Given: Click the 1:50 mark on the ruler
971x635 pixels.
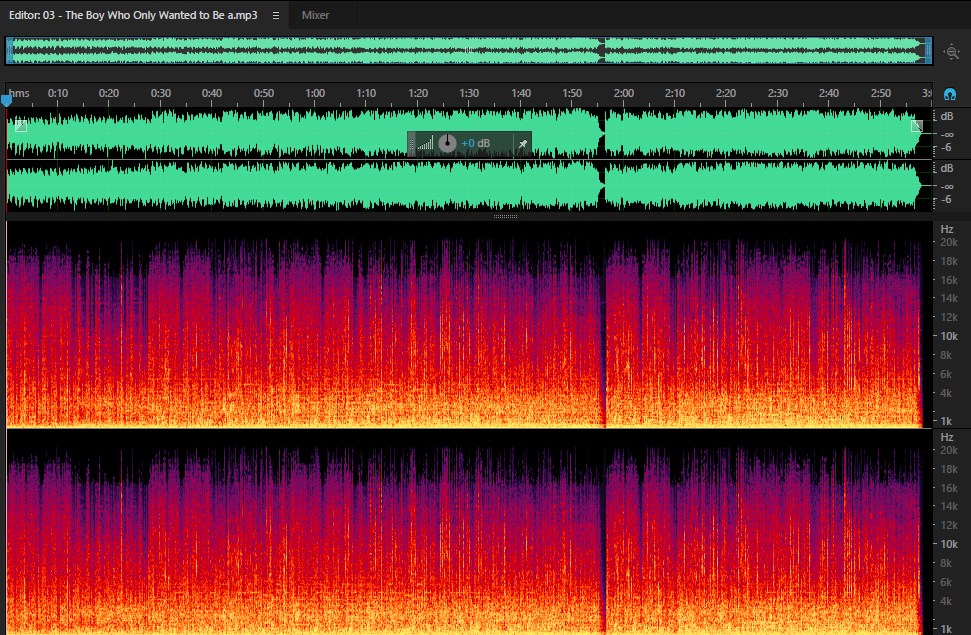Looking at the screenshot, I should [572, 93].
